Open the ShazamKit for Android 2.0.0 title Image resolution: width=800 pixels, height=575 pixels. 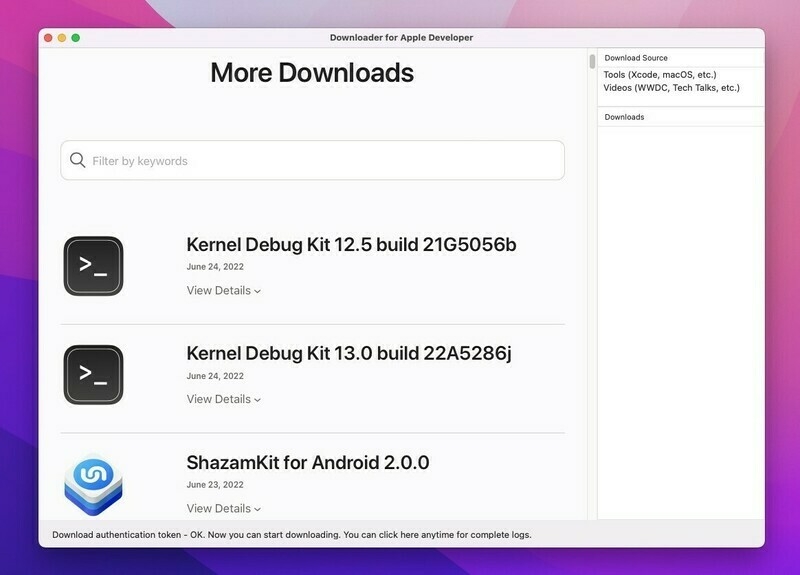point(308,462)
